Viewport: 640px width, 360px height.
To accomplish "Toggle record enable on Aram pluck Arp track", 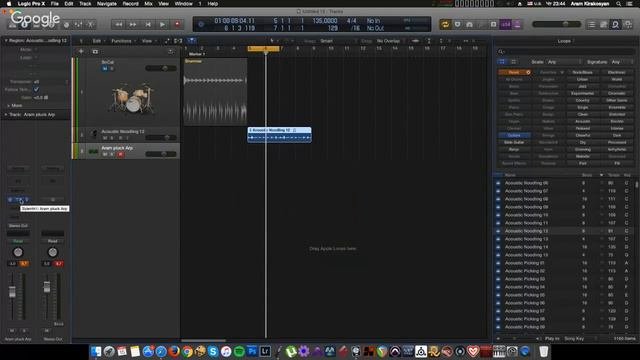I will click(120, 154).
